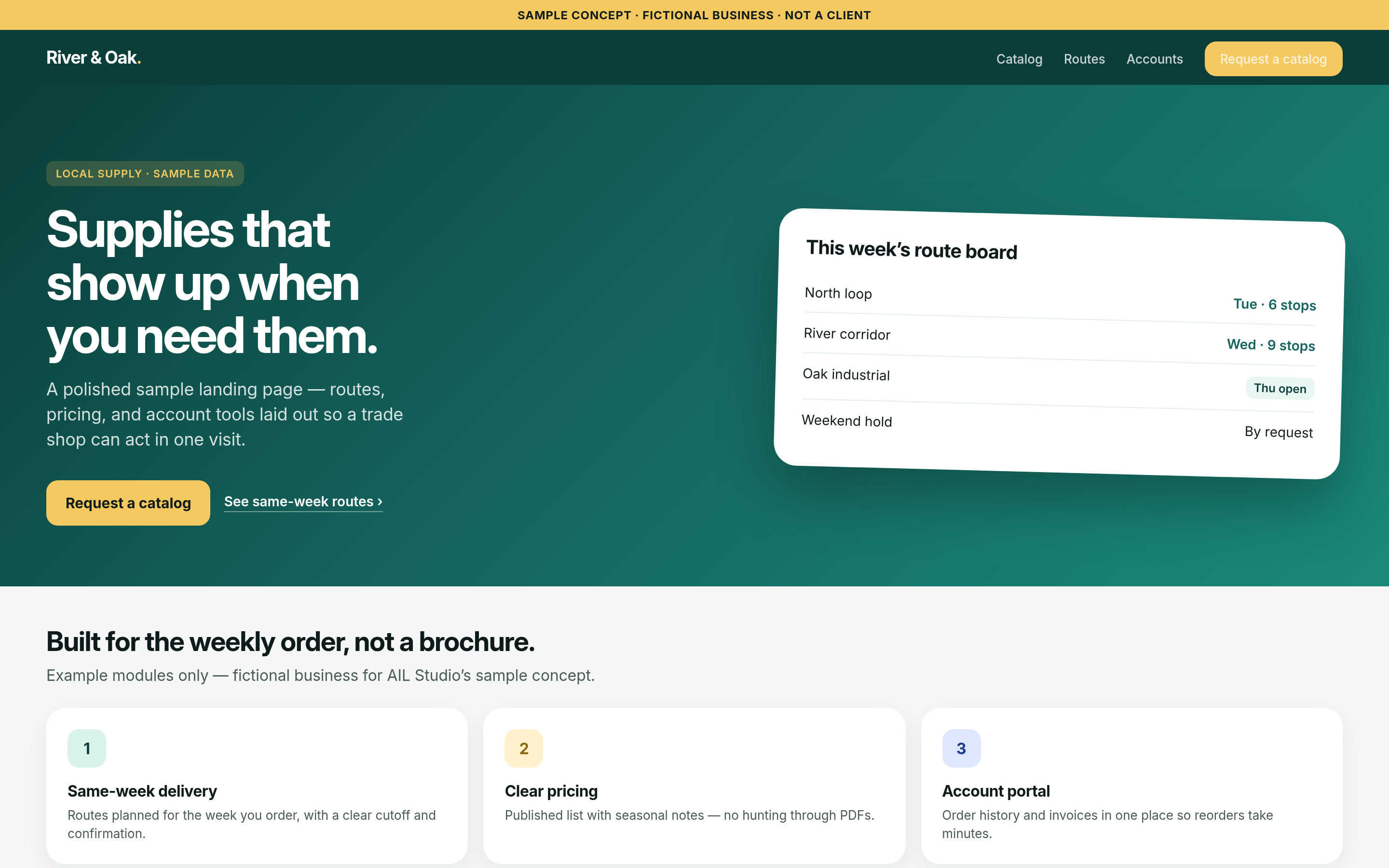Screen dimensions: 1389x868
Task: Click the Thu open status pill
Action: [1280, 389]
